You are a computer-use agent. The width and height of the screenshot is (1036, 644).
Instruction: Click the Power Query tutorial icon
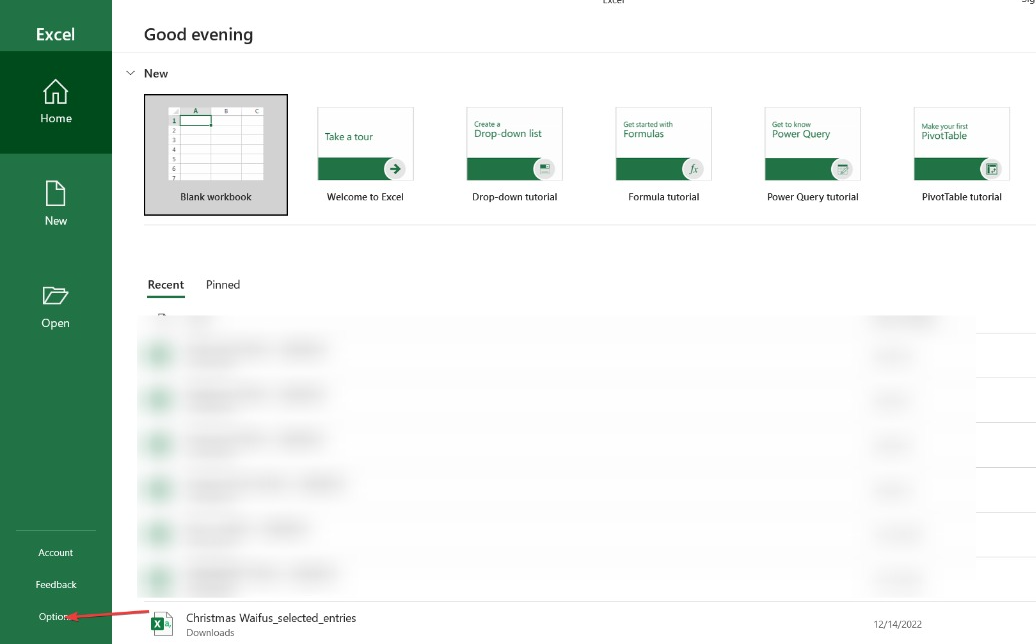coord(840,168)
